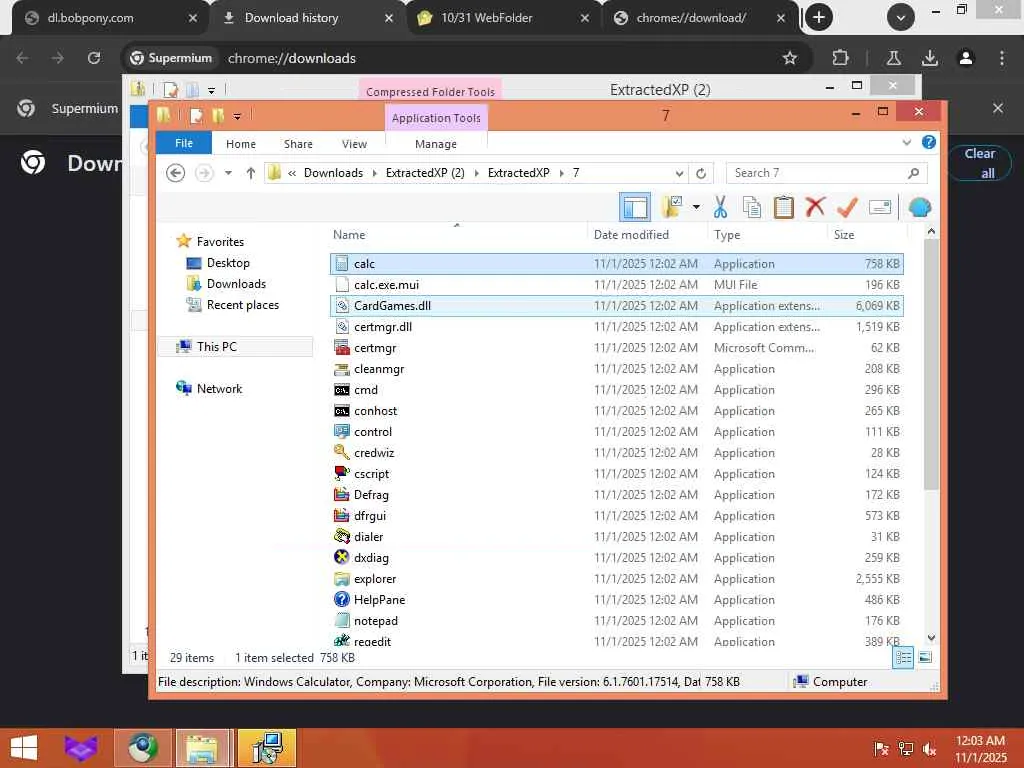Select the Defrag application icon
Image resolution: width=1024 pixels, height=768 pixels.
pos(342,494)
